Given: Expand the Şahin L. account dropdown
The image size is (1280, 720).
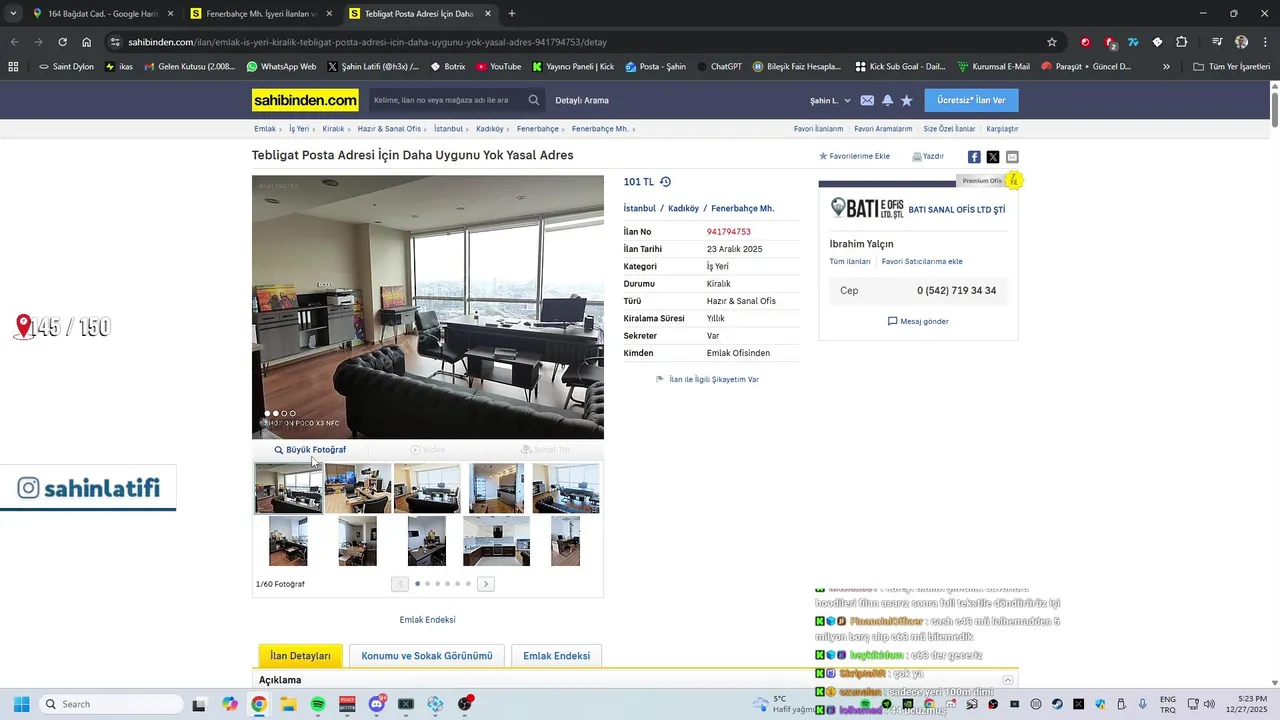Looking at the screenshot, I should click(x=830, y=100).
